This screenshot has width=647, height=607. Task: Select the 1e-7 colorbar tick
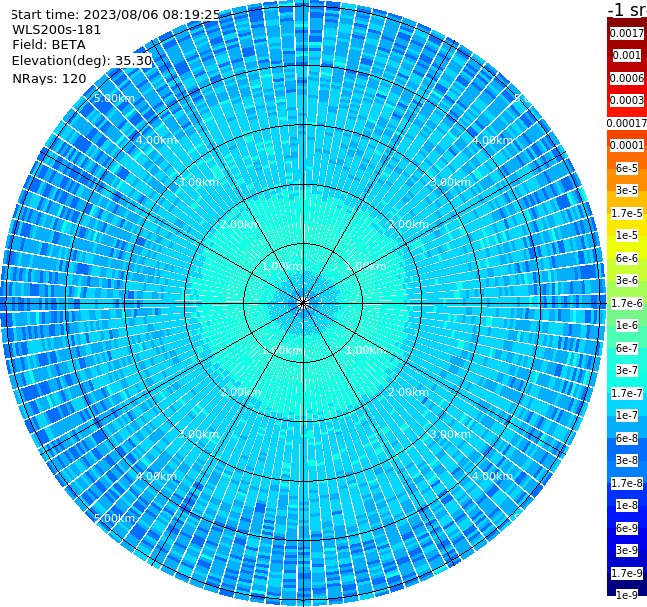(x=627, y=415)
